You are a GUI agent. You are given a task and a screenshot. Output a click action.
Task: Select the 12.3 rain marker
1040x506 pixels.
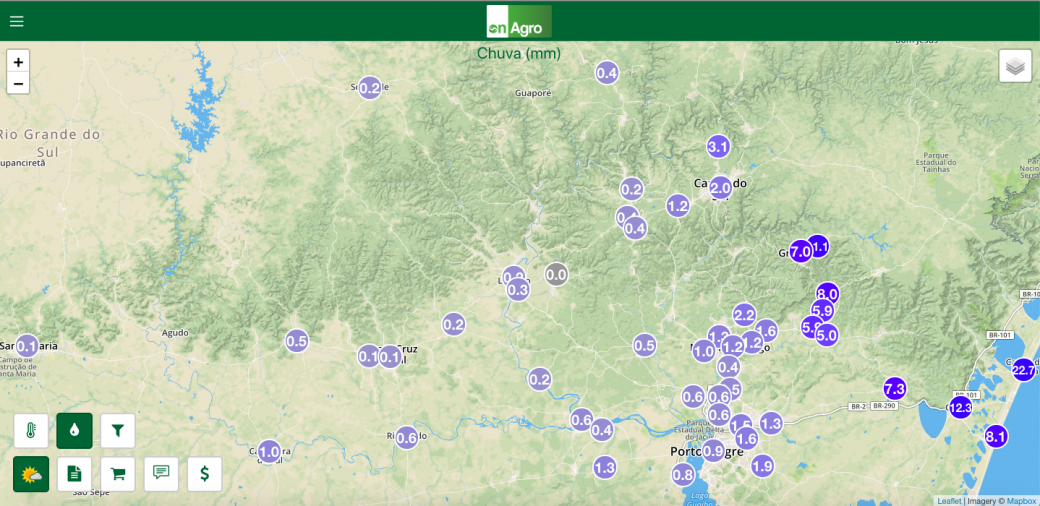tap(960, 408)
